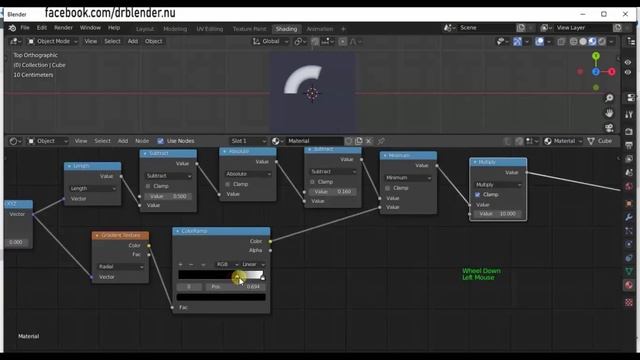The image size is (640, 360).
Task: Open the Window menu
Action: click(x=90, y=28)
